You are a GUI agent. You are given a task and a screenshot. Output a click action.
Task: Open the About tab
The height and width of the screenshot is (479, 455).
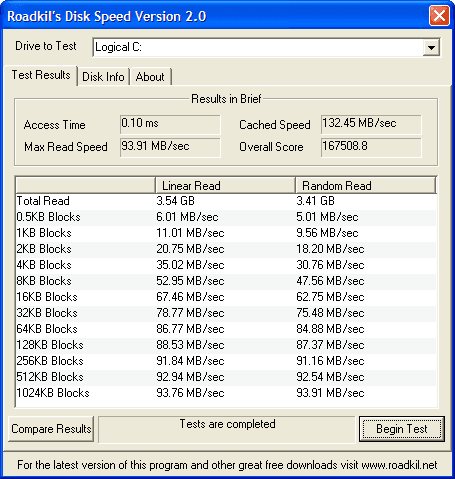tap(150, 77)
